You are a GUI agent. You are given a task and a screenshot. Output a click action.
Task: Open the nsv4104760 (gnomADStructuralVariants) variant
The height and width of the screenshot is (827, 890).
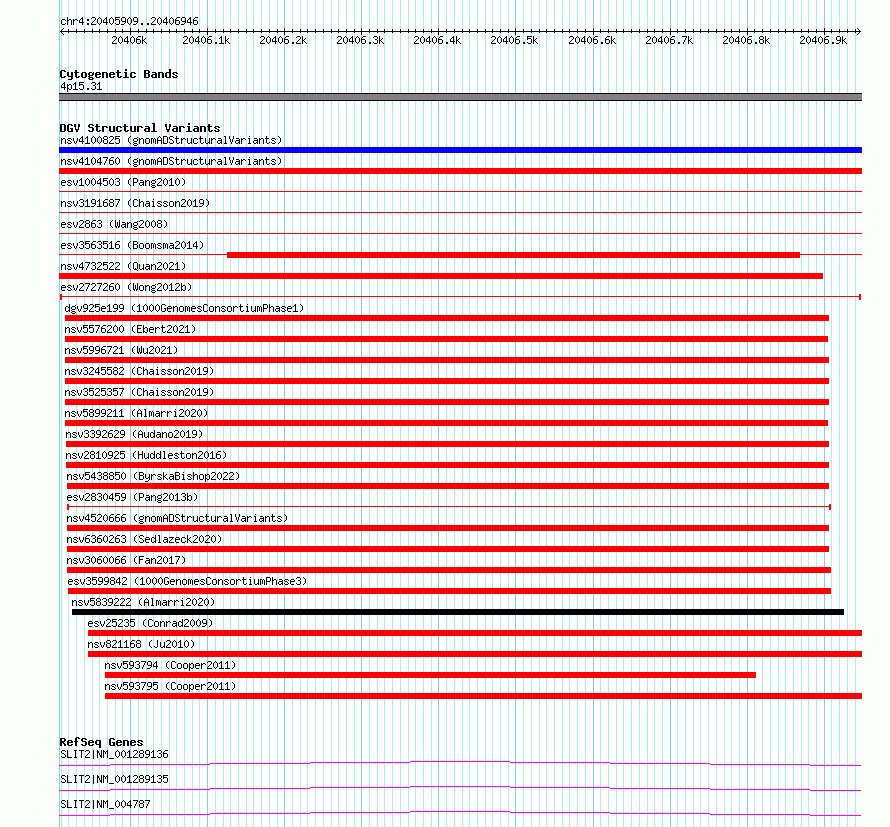171,161
